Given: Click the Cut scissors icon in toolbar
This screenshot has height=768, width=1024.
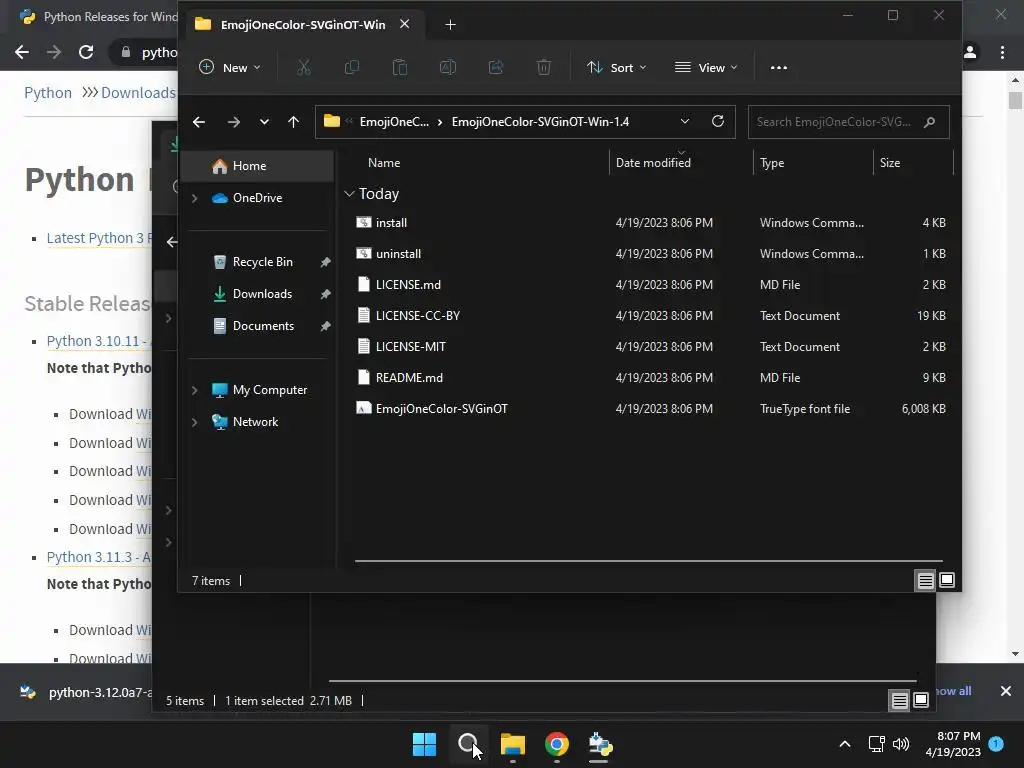Looking at the screenshot, I should pyautogui.click(x=304, y=67).
